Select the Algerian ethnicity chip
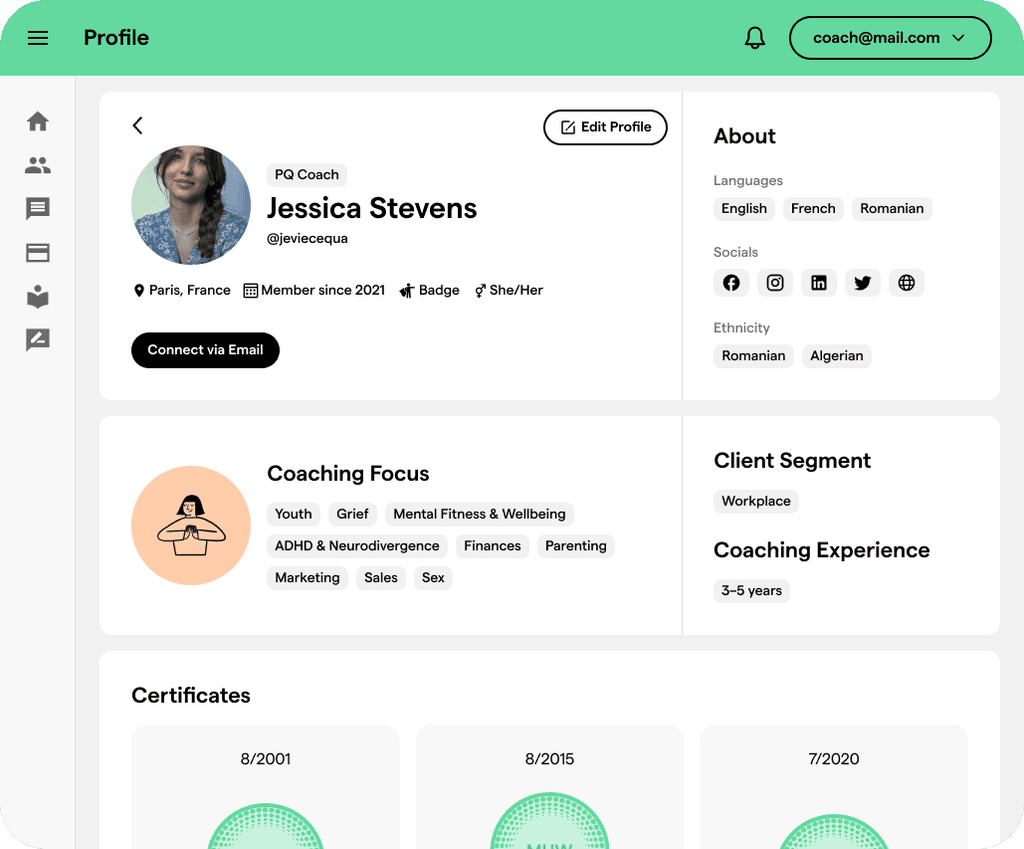Viewport: 1024px width, 849px height. 837,356
